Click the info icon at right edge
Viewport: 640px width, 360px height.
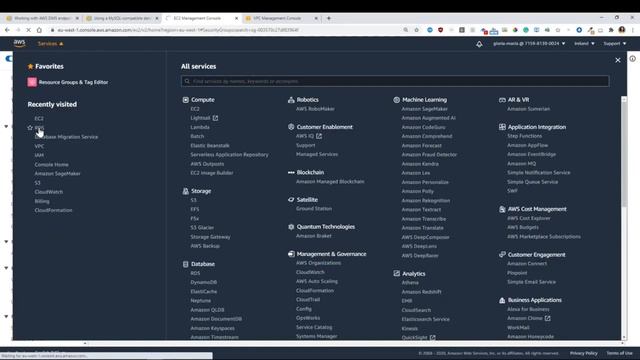pyautogui.click(x=632, y=59)
